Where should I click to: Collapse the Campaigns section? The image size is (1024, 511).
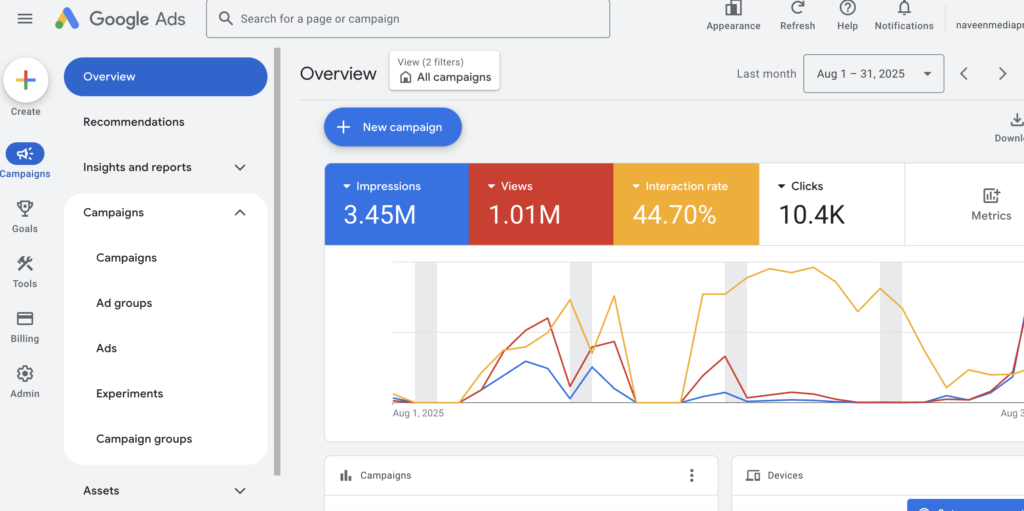tap(239, 213)
